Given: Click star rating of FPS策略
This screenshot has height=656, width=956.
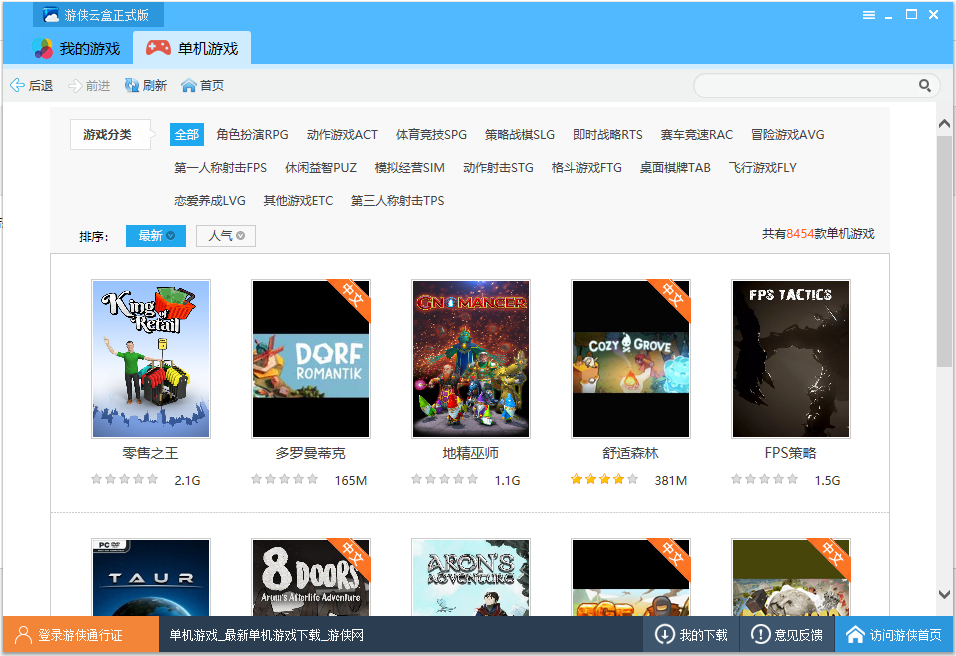Looking at the screenshot, I should point(765,479).
